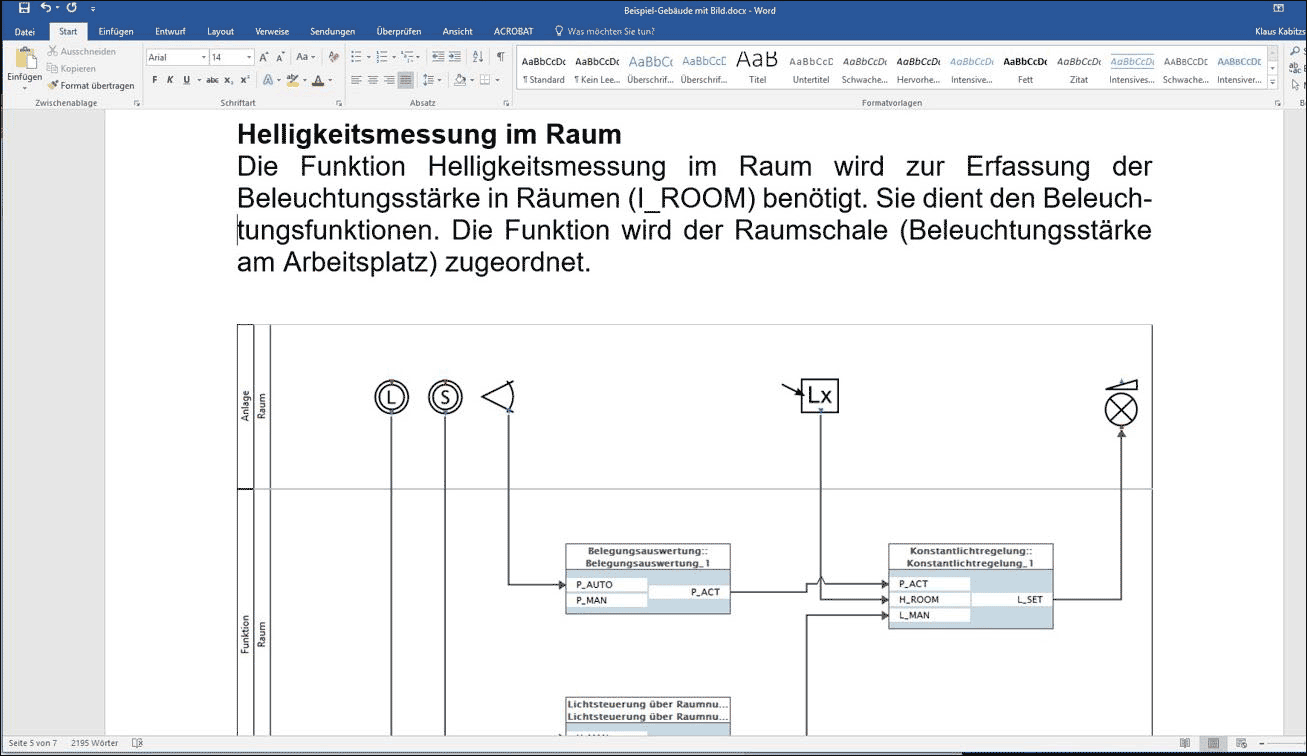This screenshot has width=1307, height=756.
Task: Open text effects (glowing A) menu
Action: tap(268, 80)
